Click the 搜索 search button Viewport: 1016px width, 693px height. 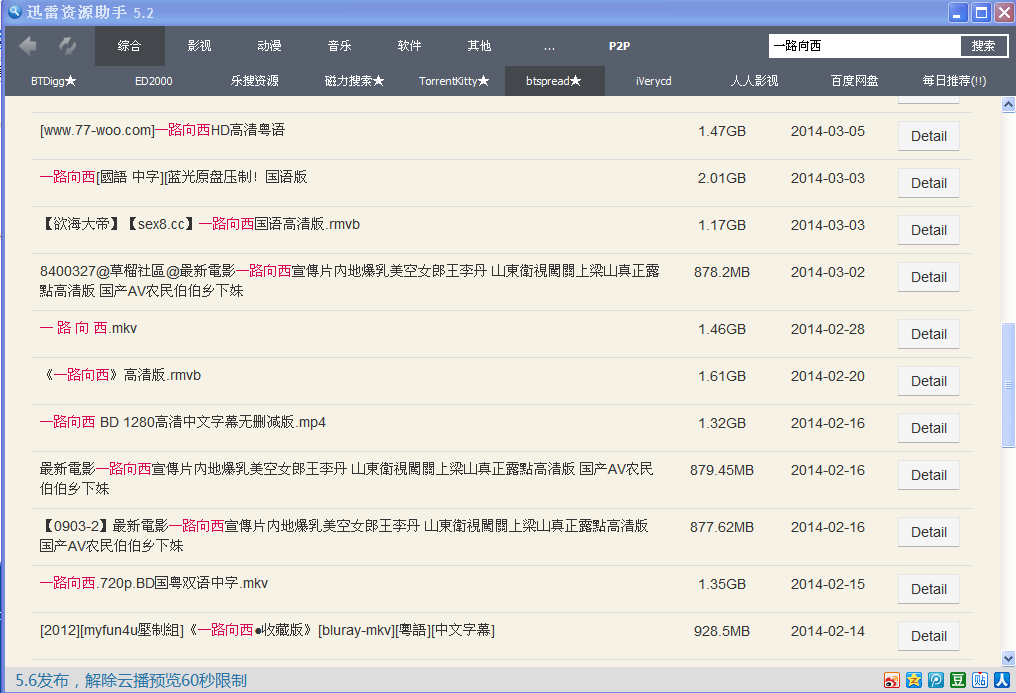pyautogui.click(x=984, y=46)
